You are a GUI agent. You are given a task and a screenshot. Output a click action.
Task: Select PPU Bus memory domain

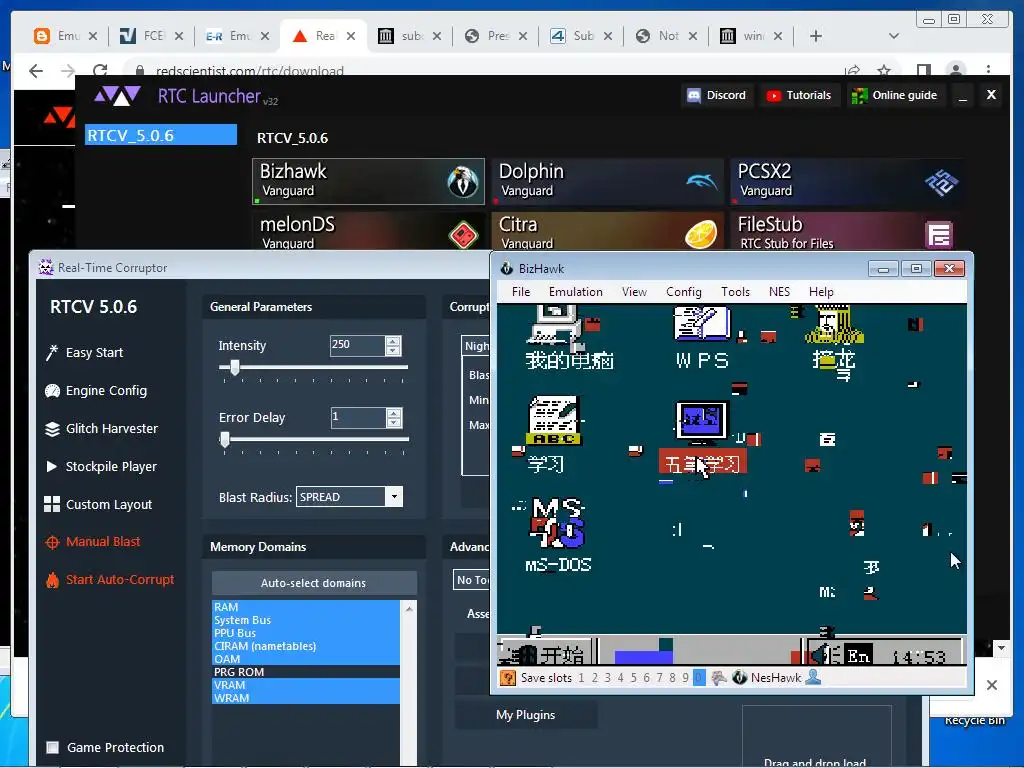pos(306,633)
